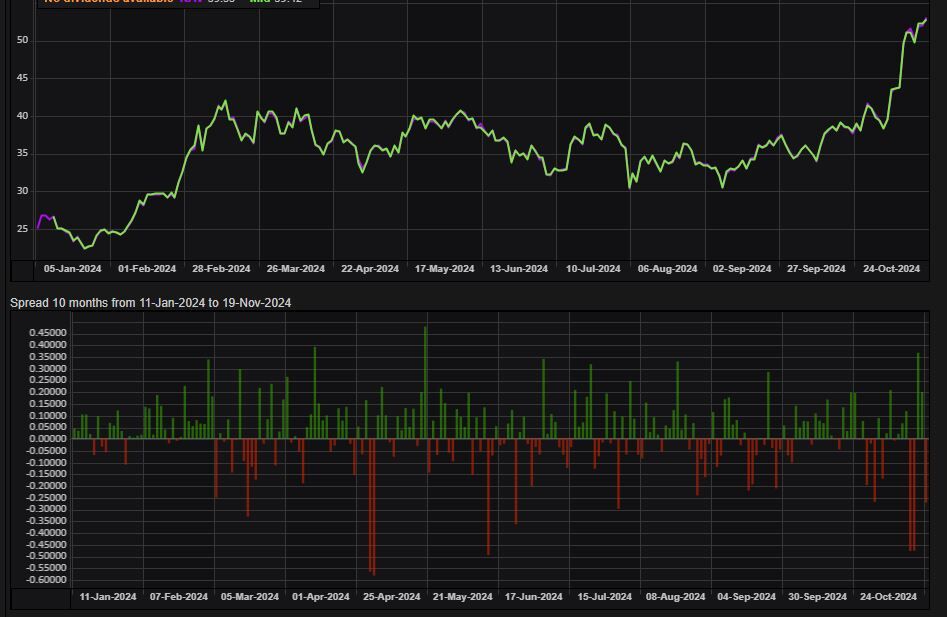Click the 01-Apr-2024 spread axis label
Screen dimensions: 947x617
point(321,596)
